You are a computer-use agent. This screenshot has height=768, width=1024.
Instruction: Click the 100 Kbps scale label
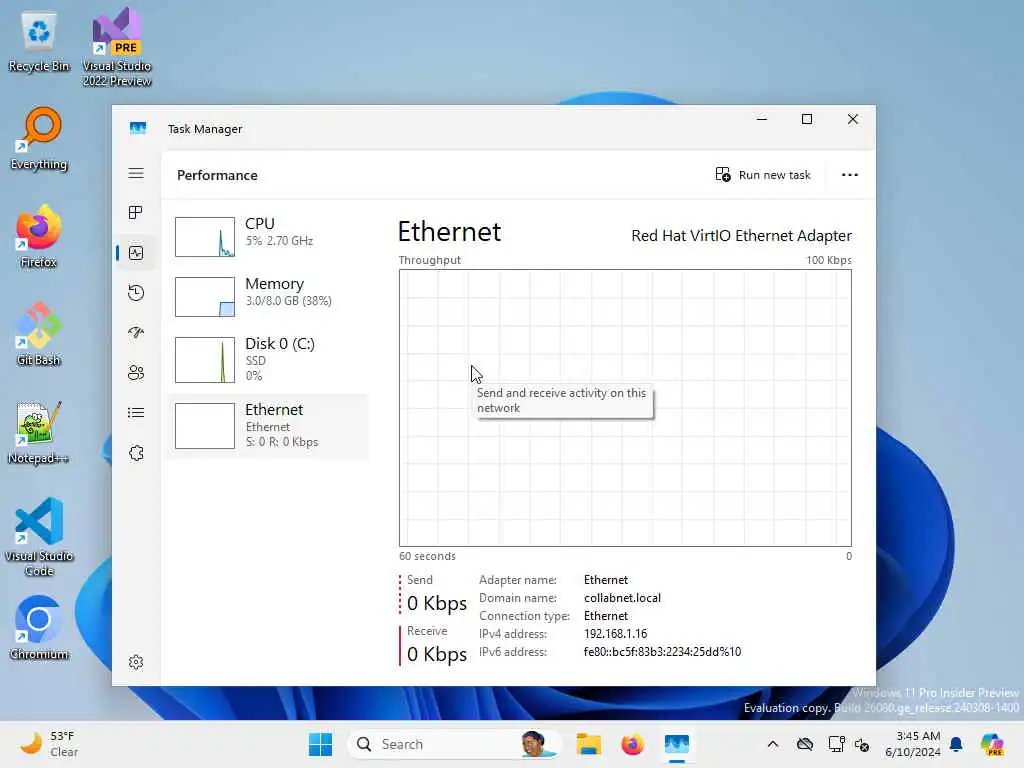pyautogui.click(x=829, y=260)
